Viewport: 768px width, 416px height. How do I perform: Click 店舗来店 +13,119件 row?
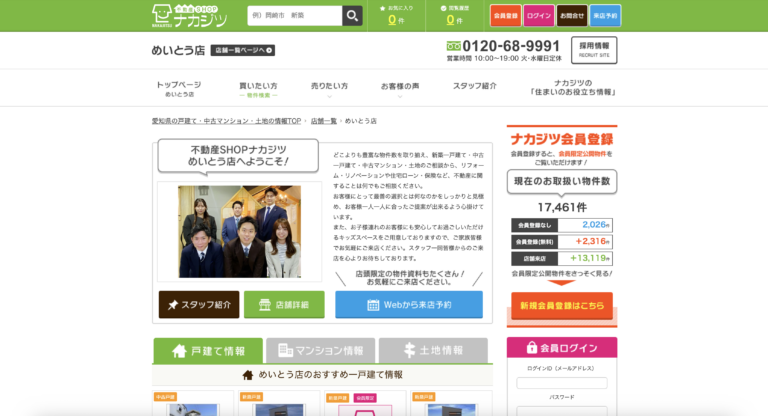[562, 259]
